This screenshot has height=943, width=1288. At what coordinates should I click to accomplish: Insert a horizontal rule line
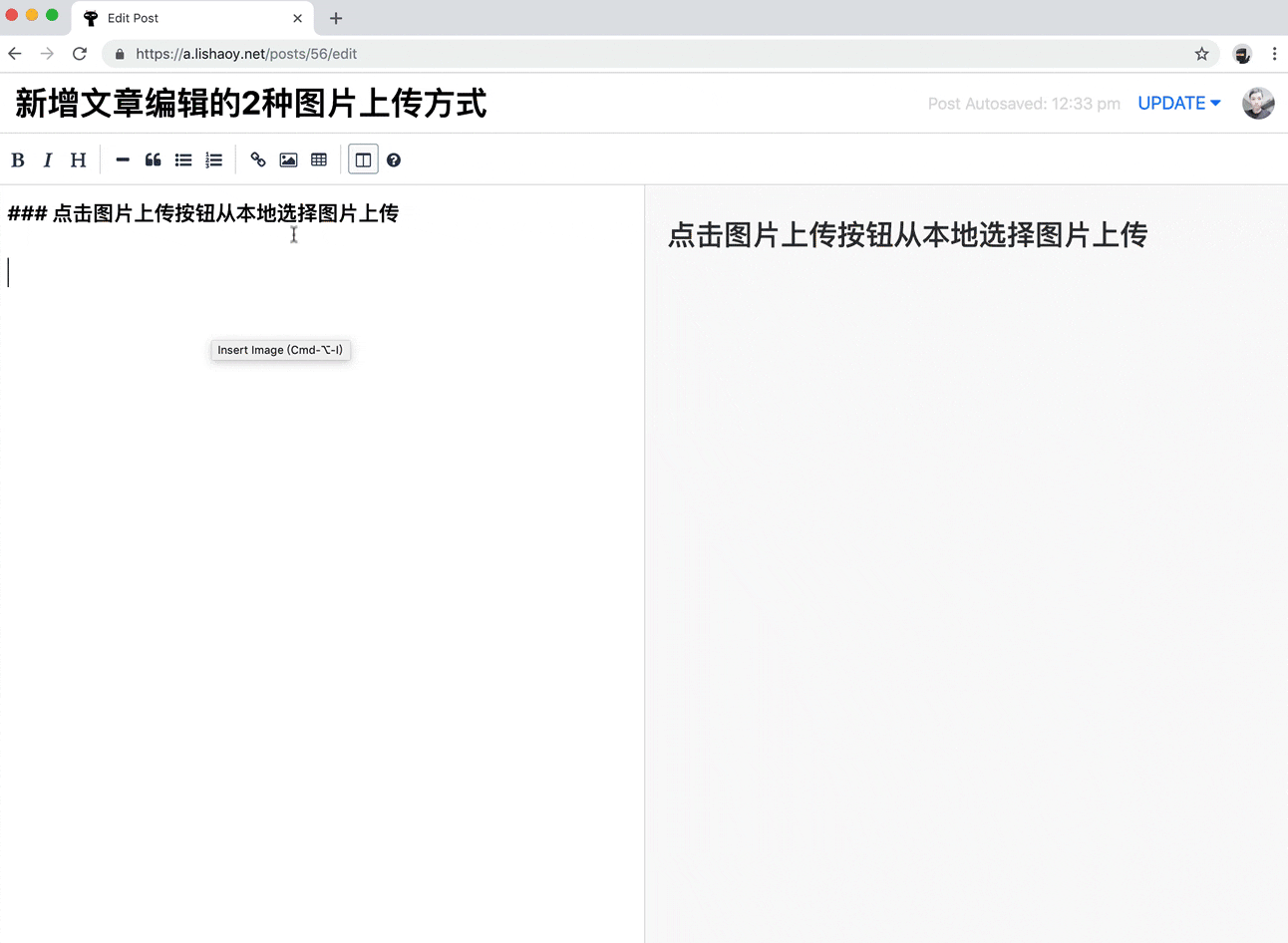(x=123, y=159)
